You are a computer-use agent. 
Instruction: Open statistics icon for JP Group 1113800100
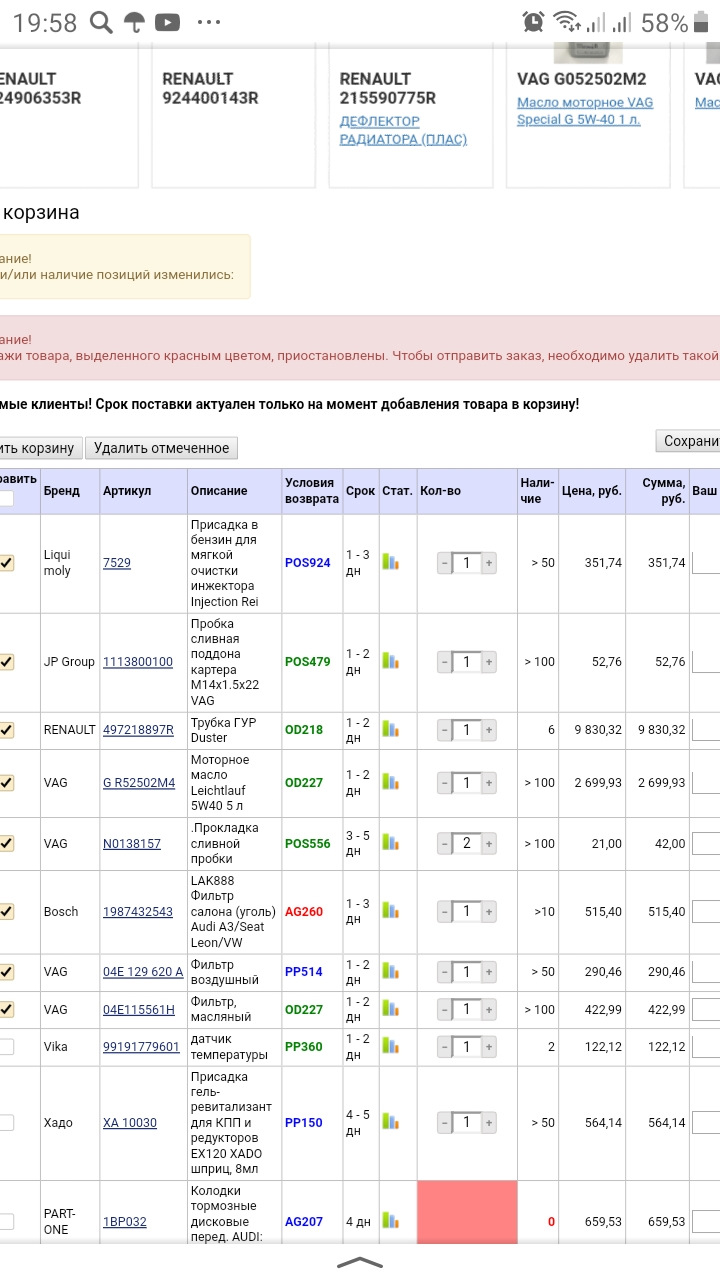coord(390,661)
